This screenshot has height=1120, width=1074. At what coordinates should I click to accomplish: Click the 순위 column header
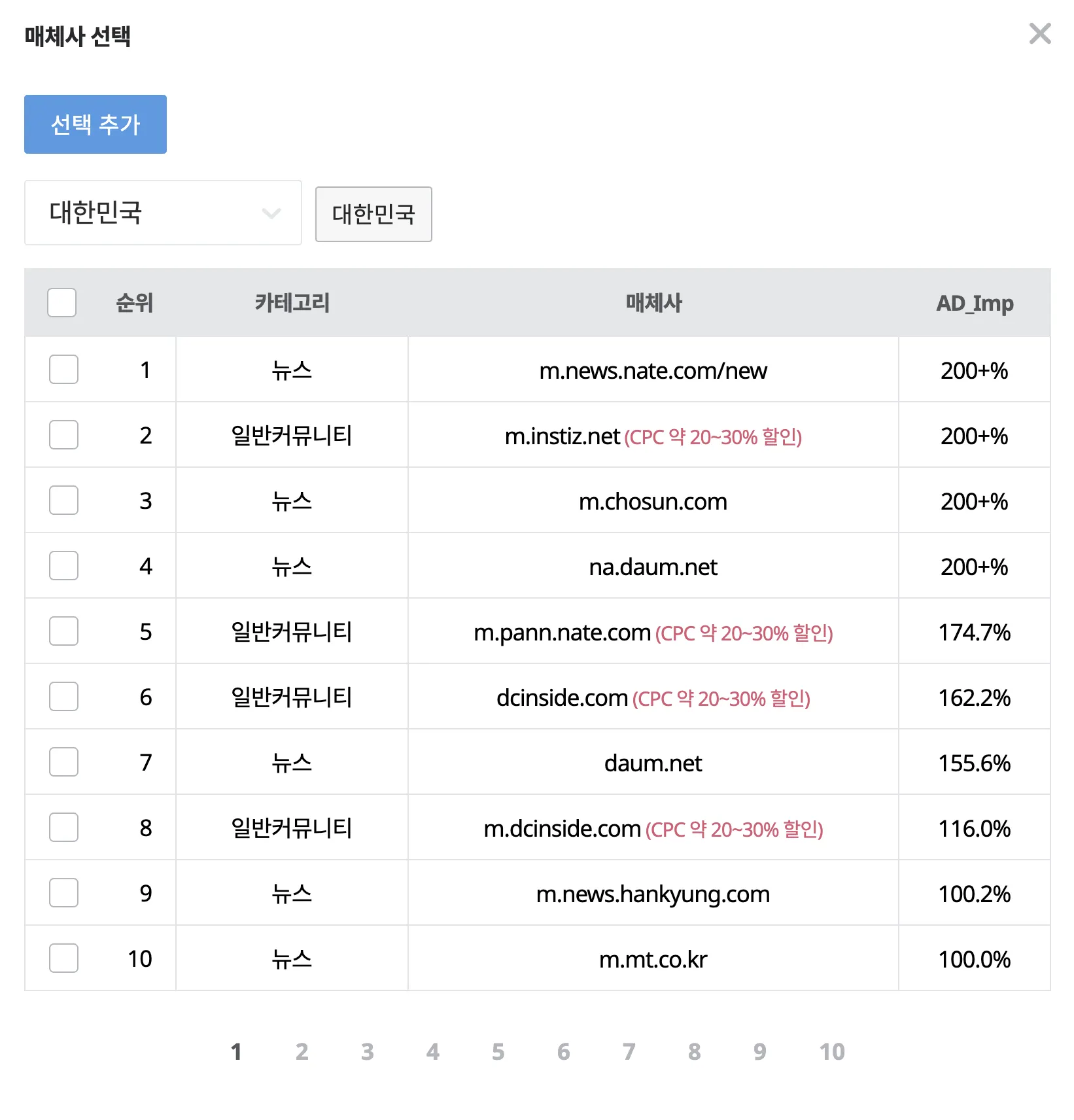coord(135,303)
